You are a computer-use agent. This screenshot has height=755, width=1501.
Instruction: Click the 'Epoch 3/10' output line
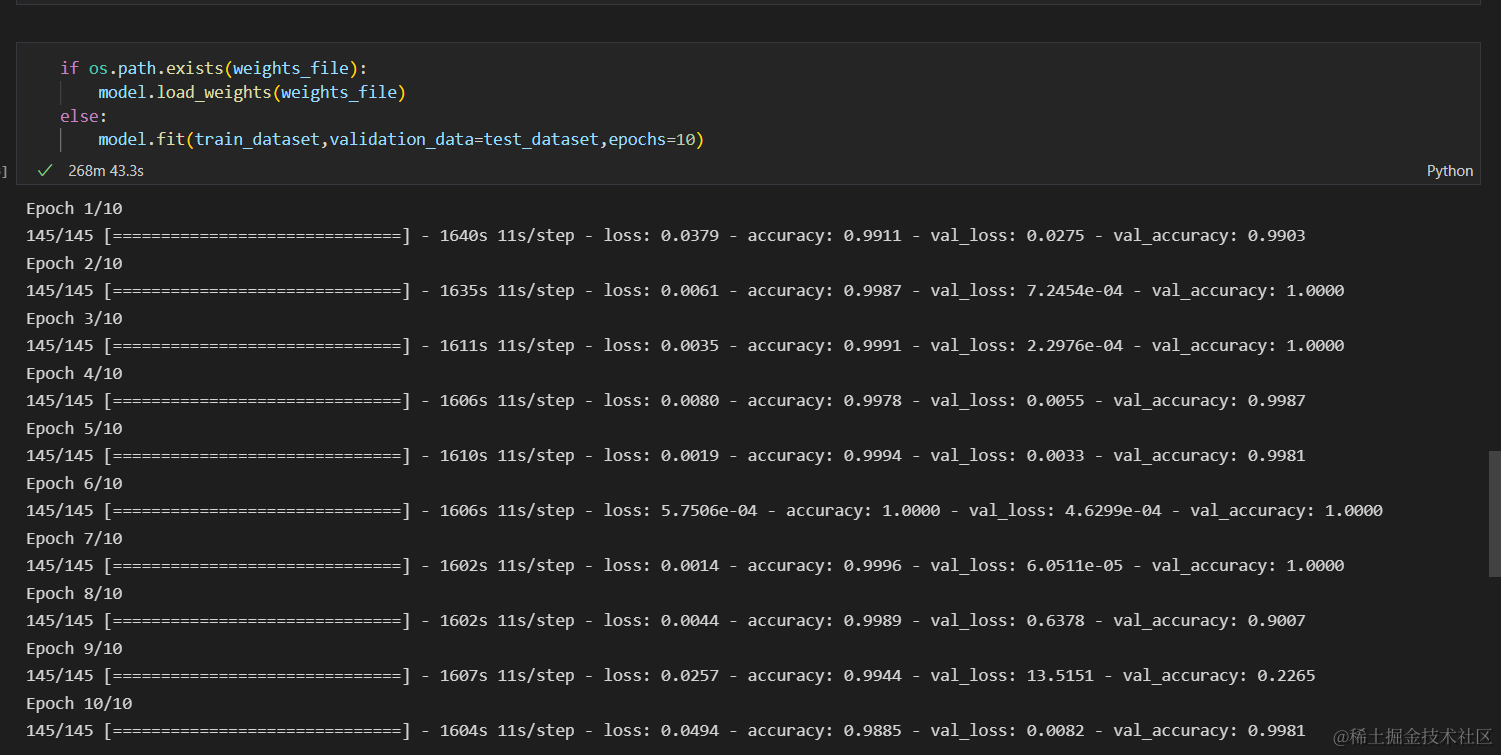point(74,318)
